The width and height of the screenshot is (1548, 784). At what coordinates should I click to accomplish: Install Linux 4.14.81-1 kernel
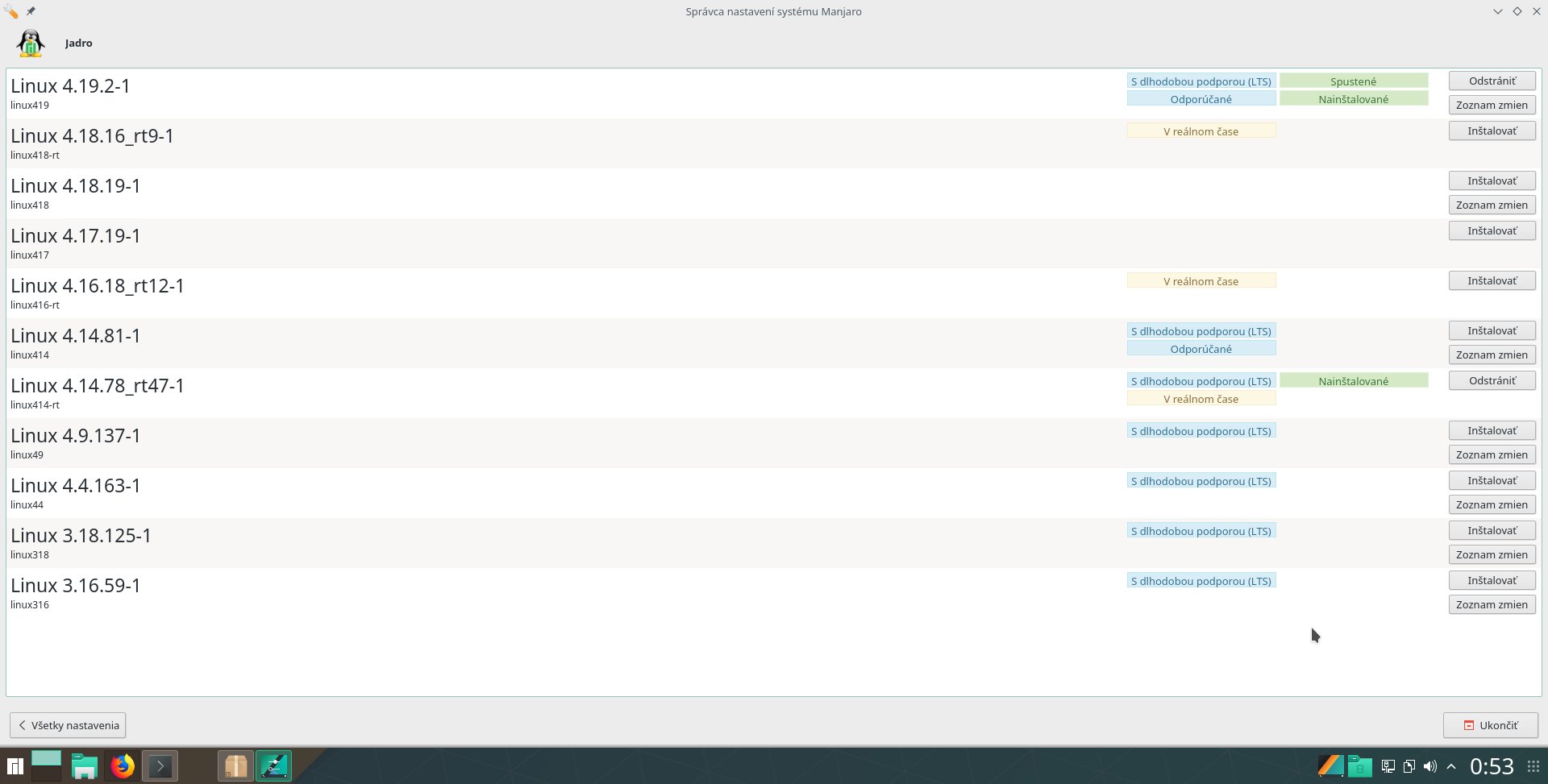(1492, 330)
